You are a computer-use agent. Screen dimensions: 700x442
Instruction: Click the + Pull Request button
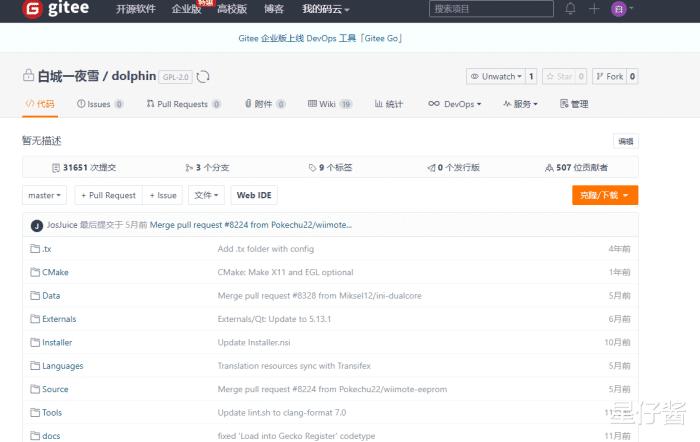(108, 195)
